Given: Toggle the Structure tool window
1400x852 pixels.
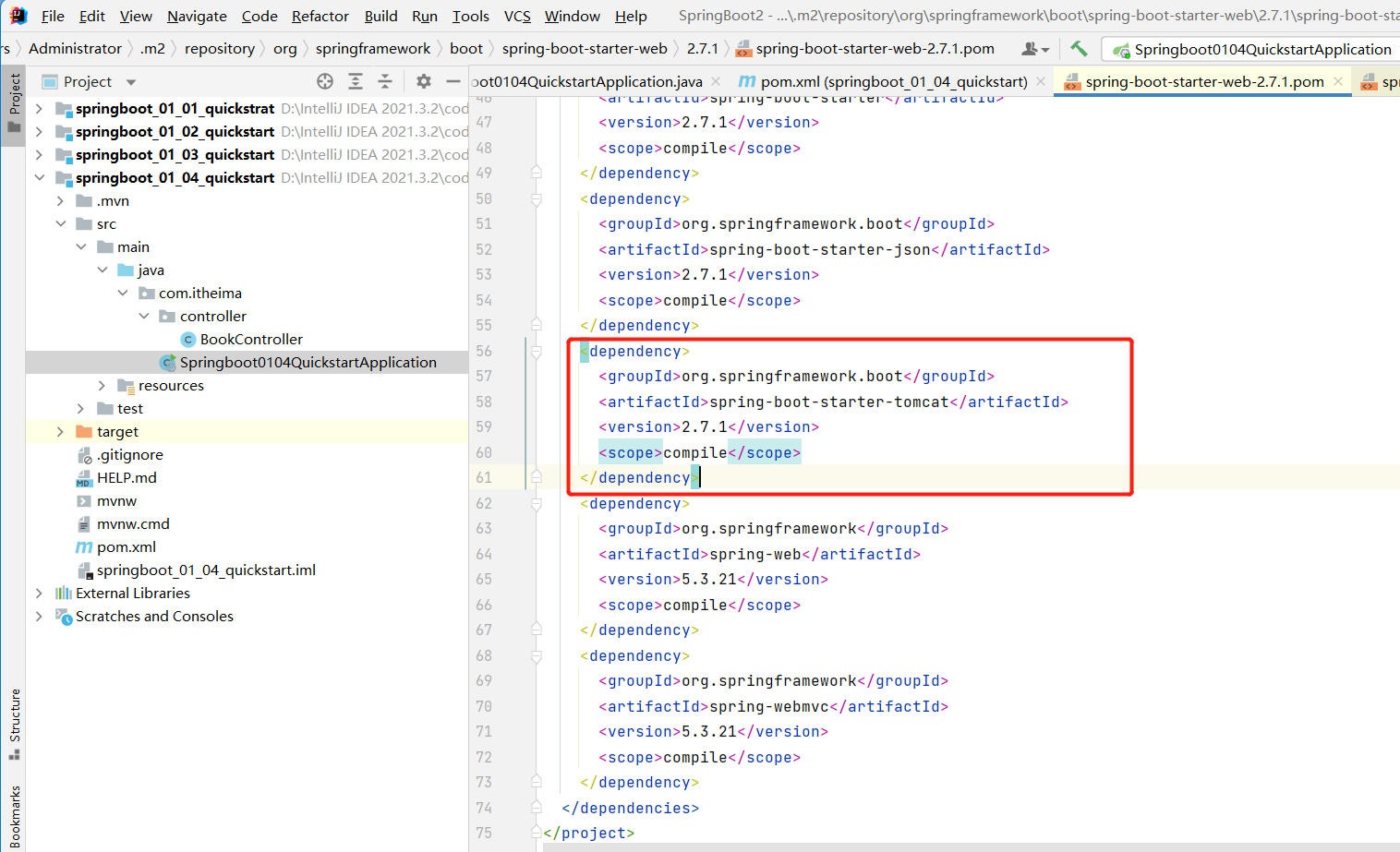Looking at the screenshot, I should [x=13, y=720].
